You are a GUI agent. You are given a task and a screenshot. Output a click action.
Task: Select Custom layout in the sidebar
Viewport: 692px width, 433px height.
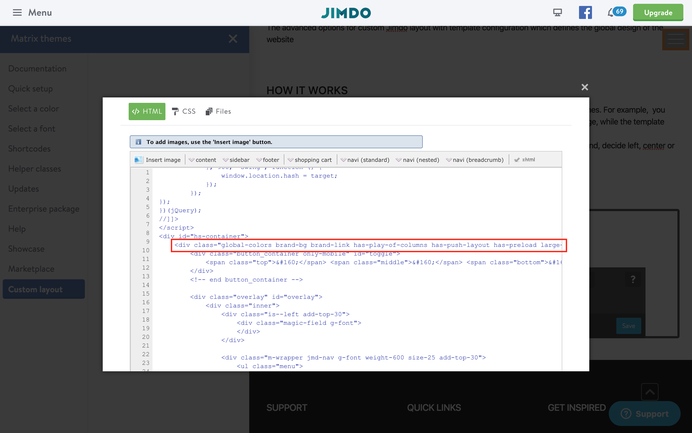pyautogui.click(x=44, y=289)
